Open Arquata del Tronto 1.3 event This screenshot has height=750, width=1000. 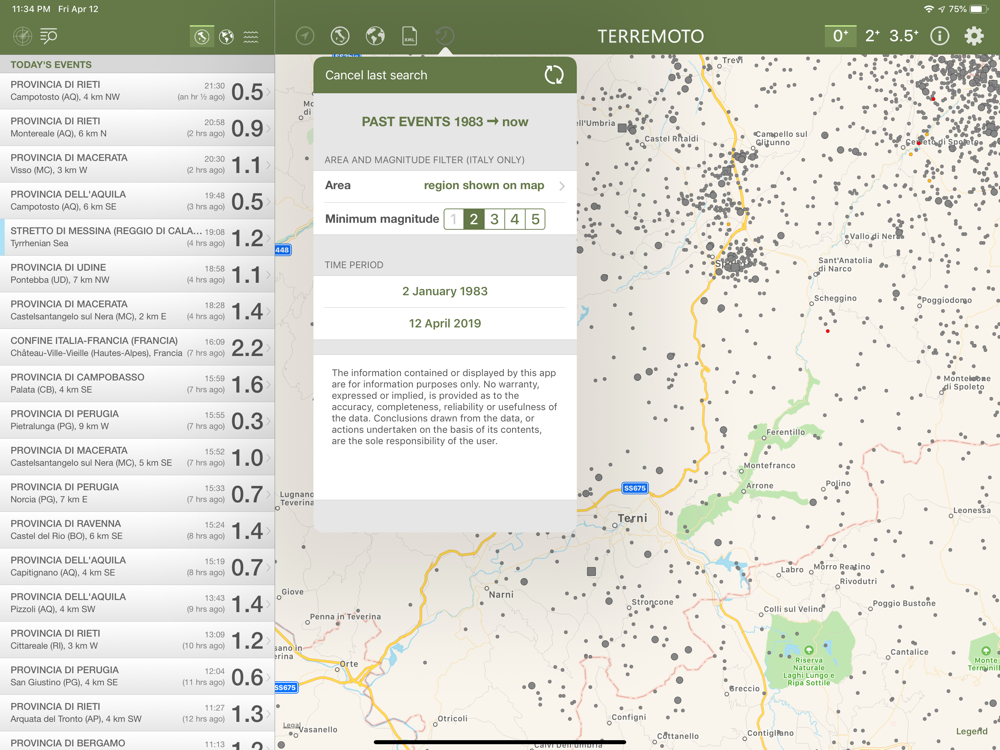tap(137, 714)
